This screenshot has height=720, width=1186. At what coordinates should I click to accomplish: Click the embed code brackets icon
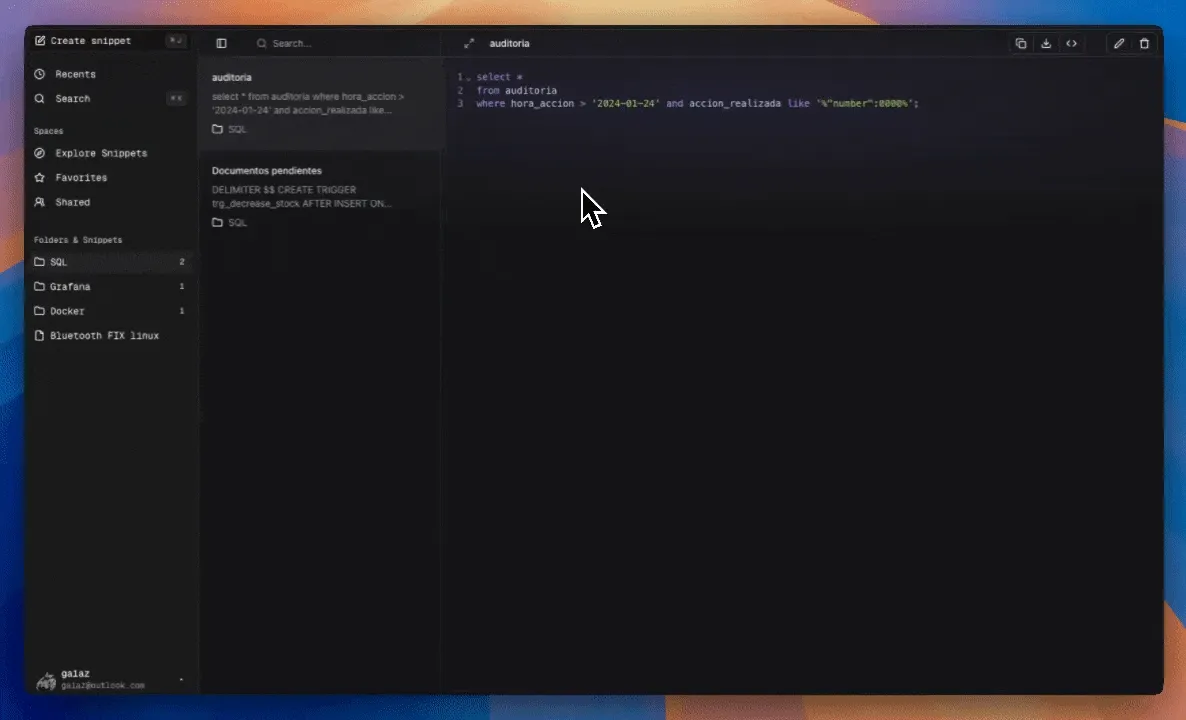1072,44
